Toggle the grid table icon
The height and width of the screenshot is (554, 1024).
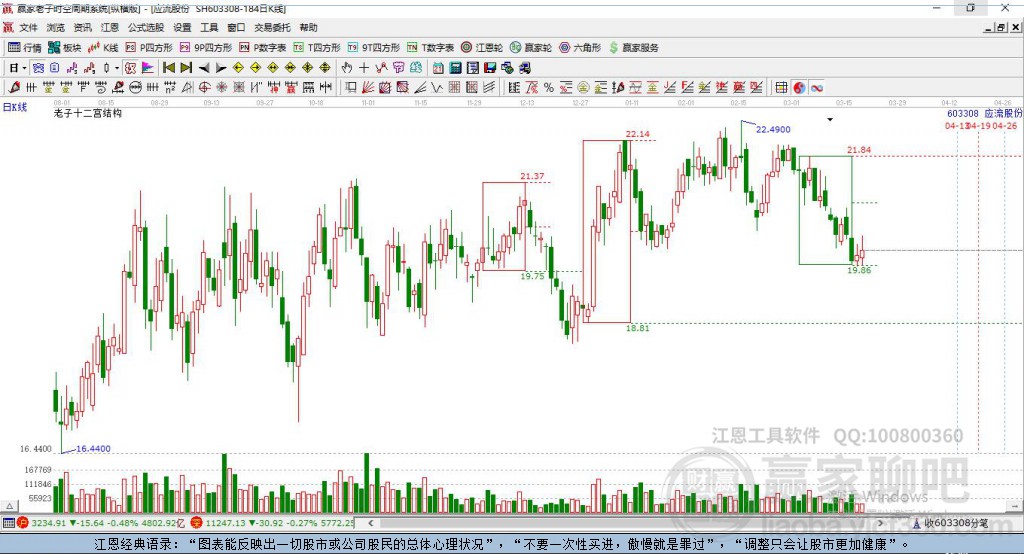[781, 88]
